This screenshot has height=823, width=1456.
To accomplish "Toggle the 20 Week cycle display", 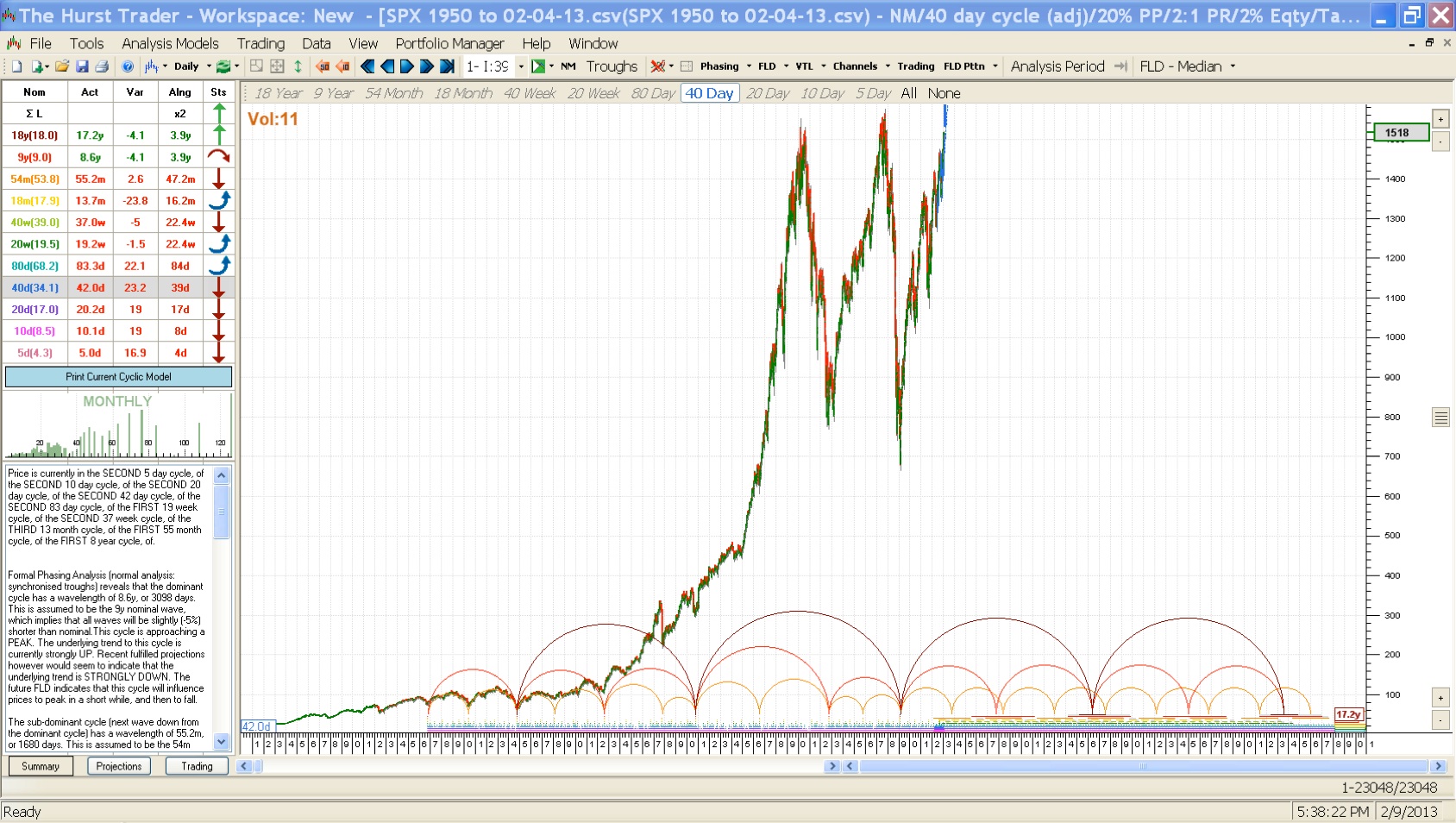I will point(593,93).
